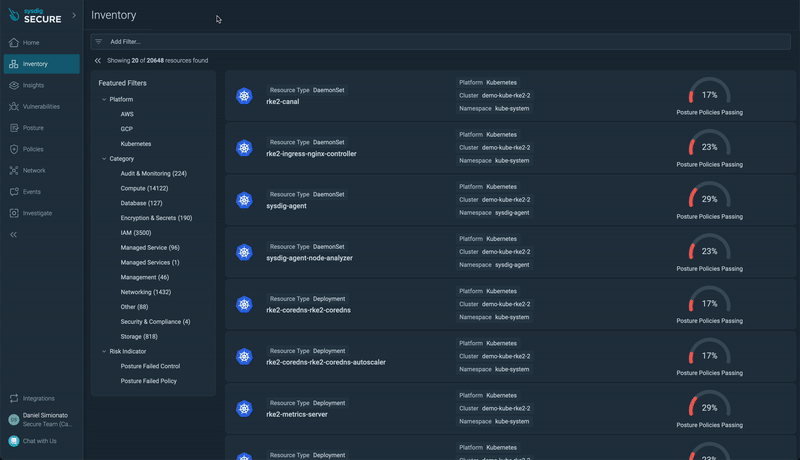Click the Kubernetes icon for sysdig-agent
This screenshot has width=800, height=460.
tap(244, 200)
